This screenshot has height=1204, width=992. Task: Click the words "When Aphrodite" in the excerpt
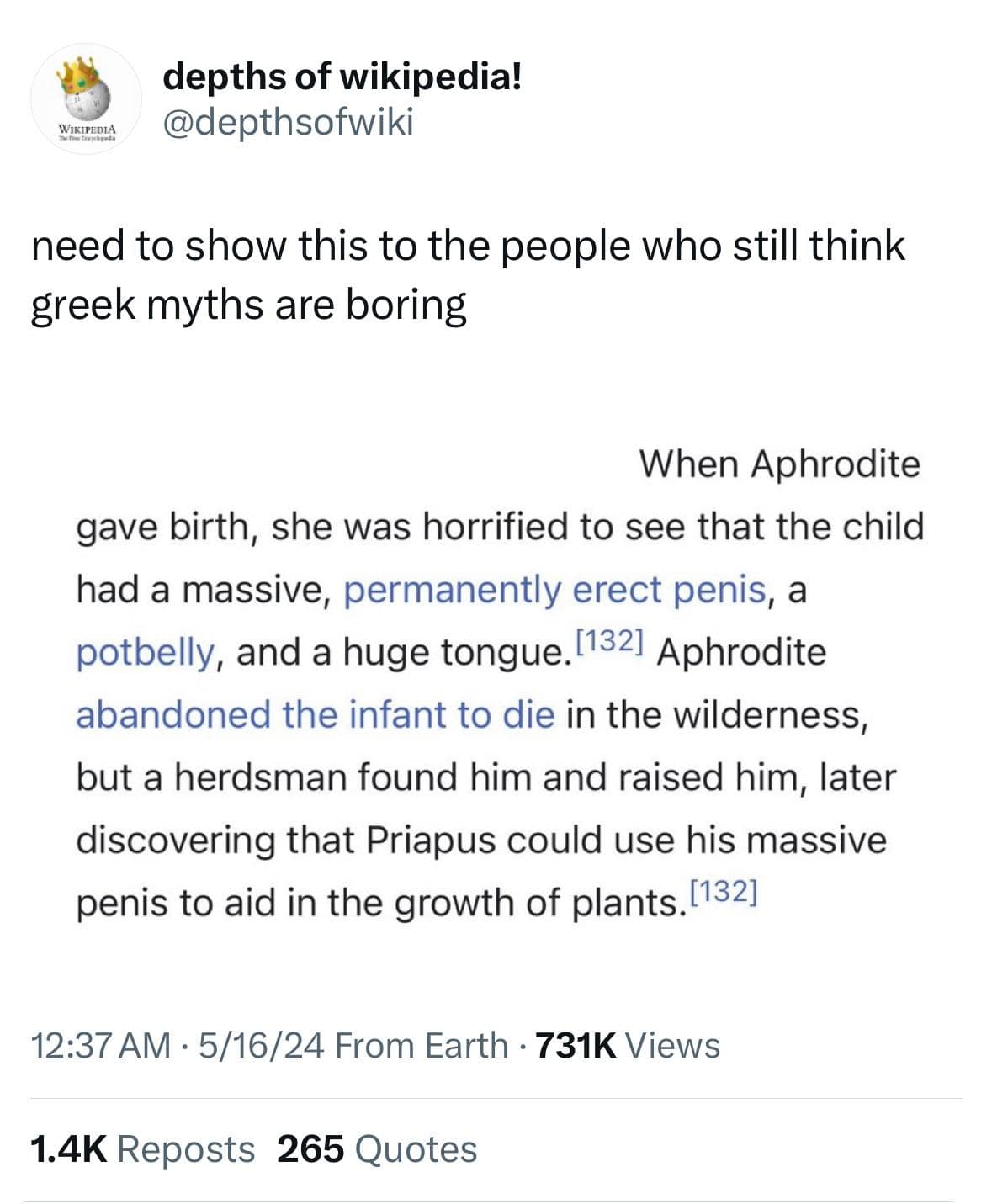(x=779, y=464)
